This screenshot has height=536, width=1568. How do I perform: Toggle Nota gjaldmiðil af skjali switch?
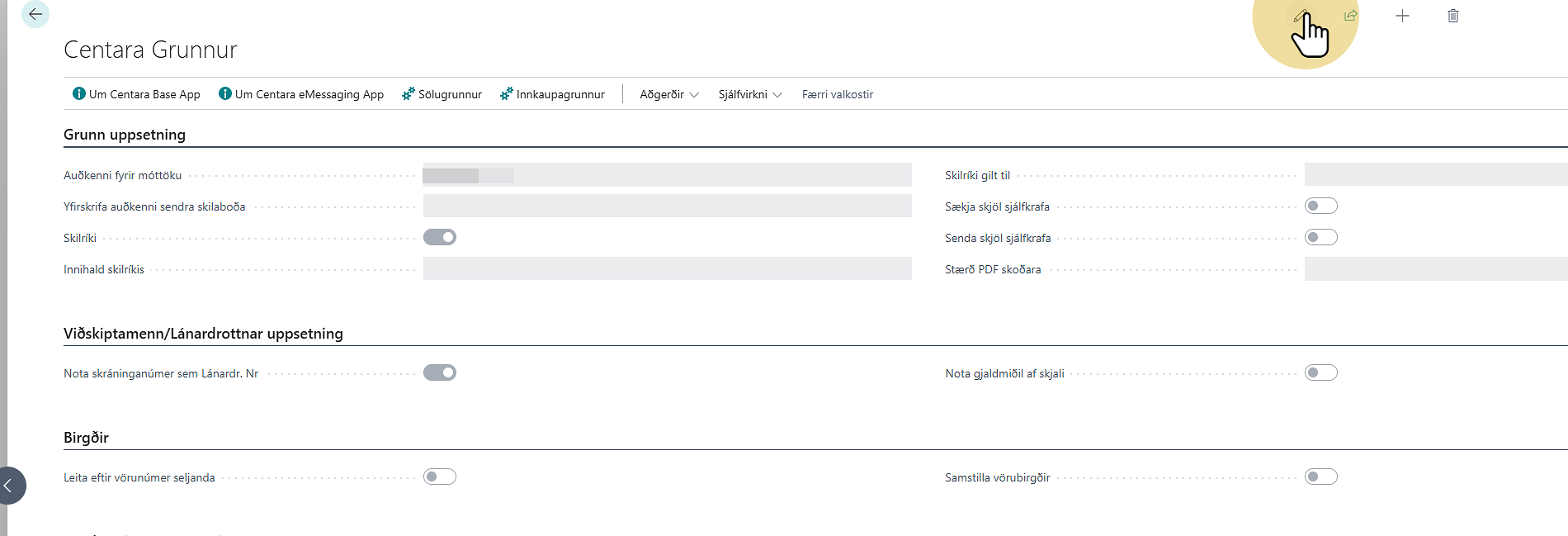(1321, 372)
